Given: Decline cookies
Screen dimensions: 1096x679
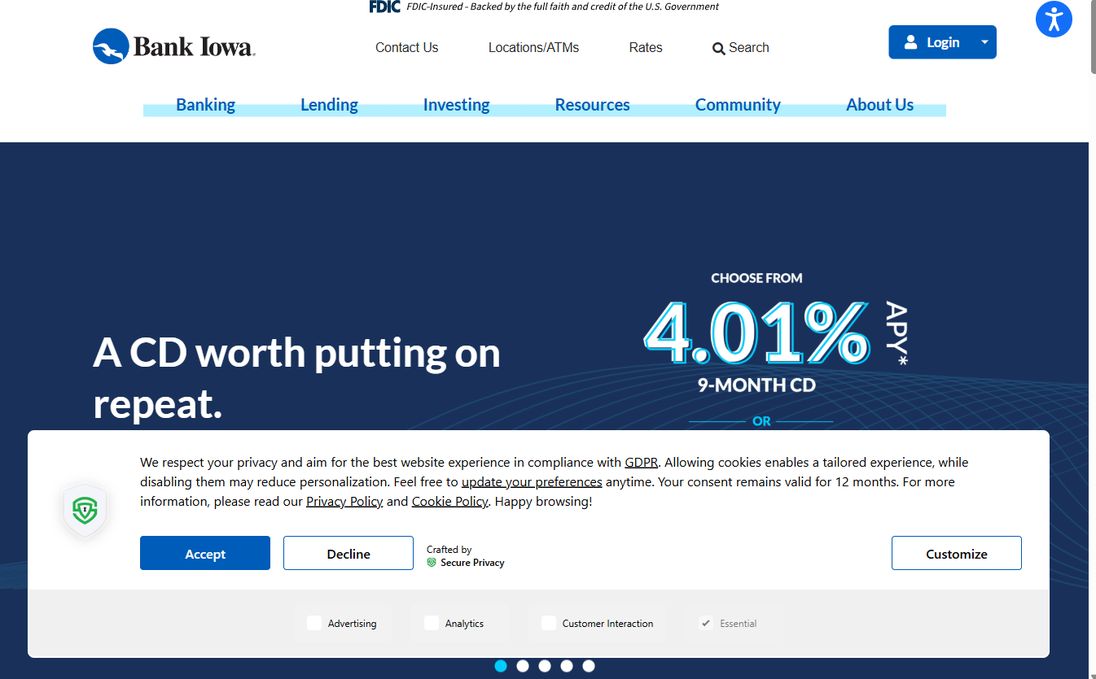Looking at the screenshot, I should 348,553.
